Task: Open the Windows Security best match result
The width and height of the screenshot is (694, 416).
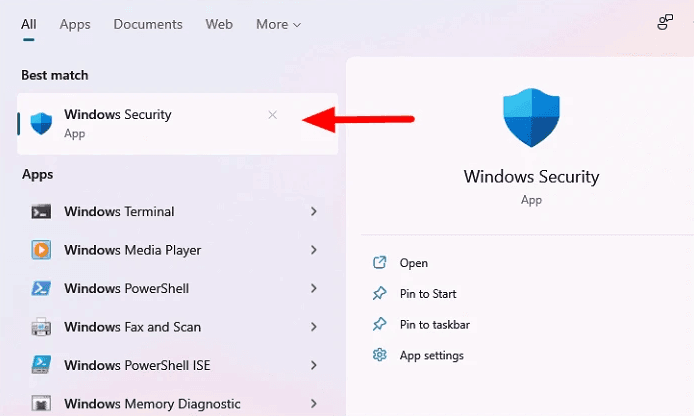Action: 177,123
